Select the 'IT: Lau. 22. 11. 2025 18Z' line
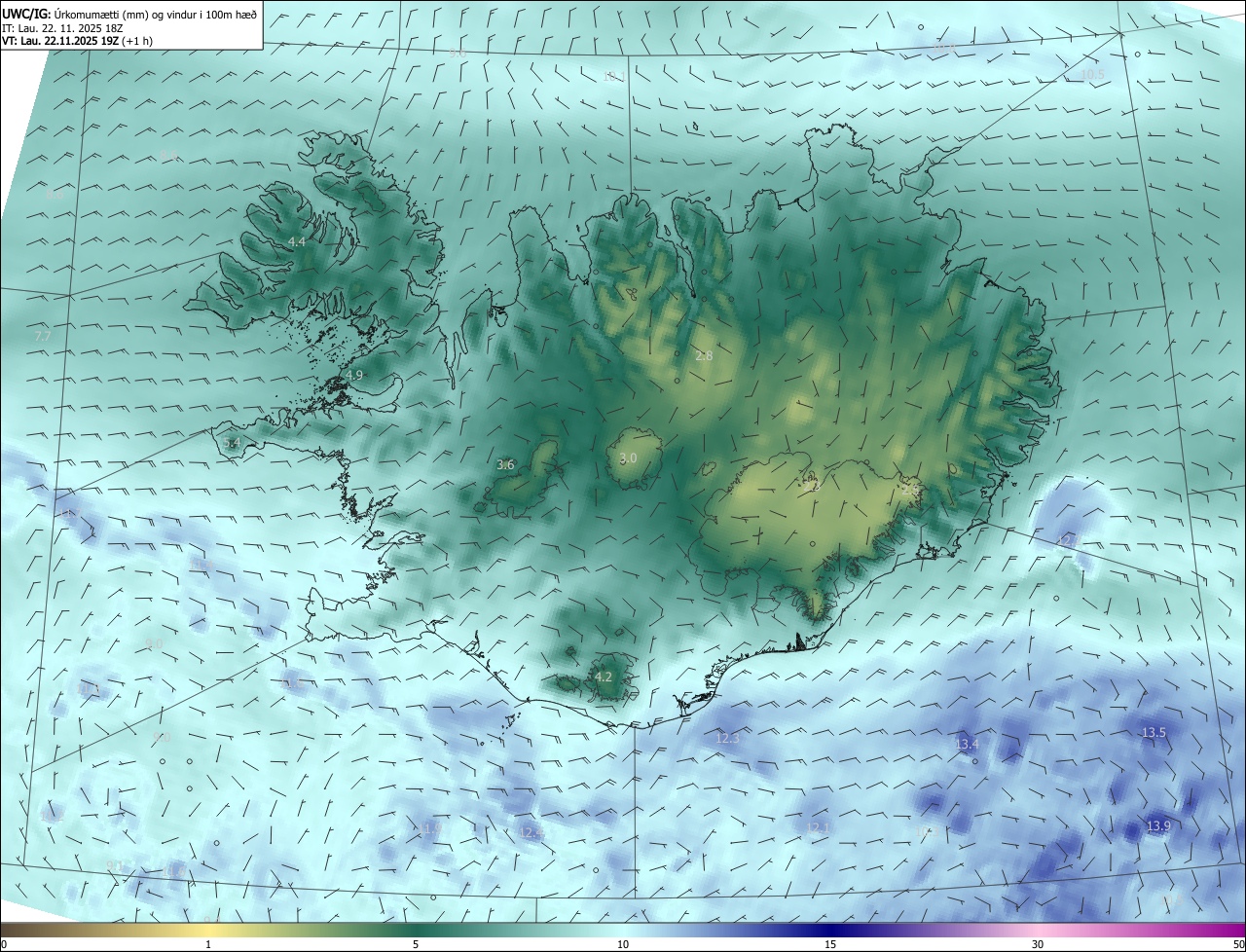 point(62,28)
